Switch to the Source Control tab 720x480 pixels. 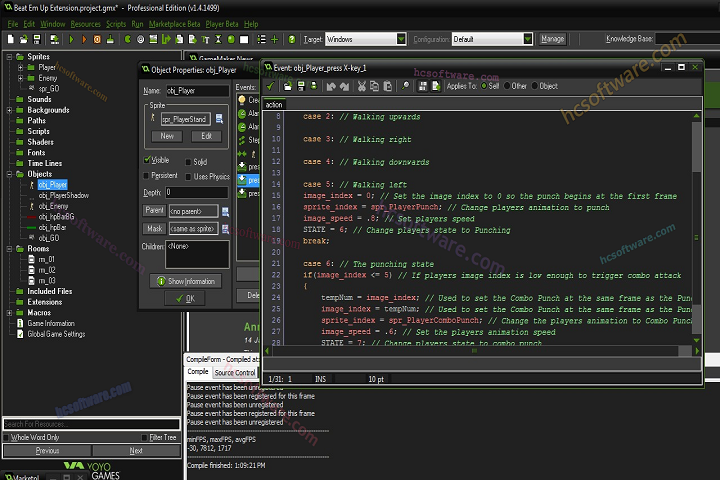[x=235, y=373]
